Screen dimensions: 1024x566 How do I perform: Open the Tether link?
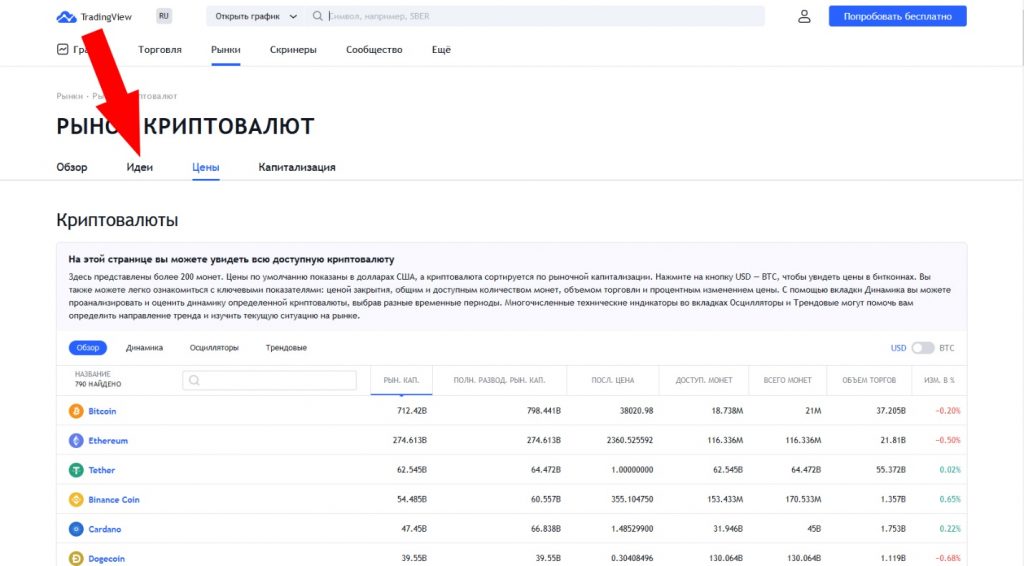[102, 470]
